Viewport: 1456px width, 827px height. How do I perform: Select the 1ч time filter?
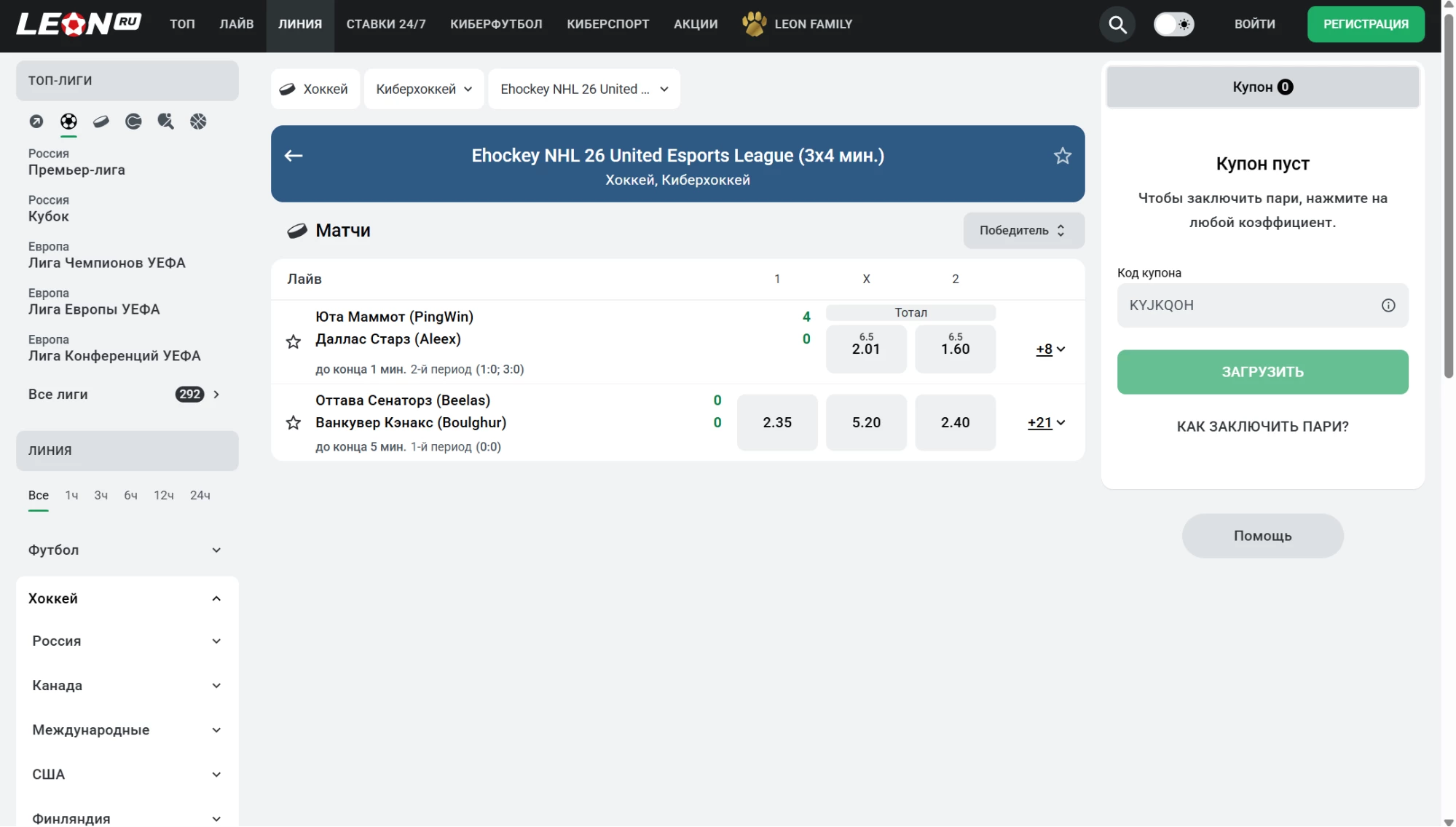point(71,496)
